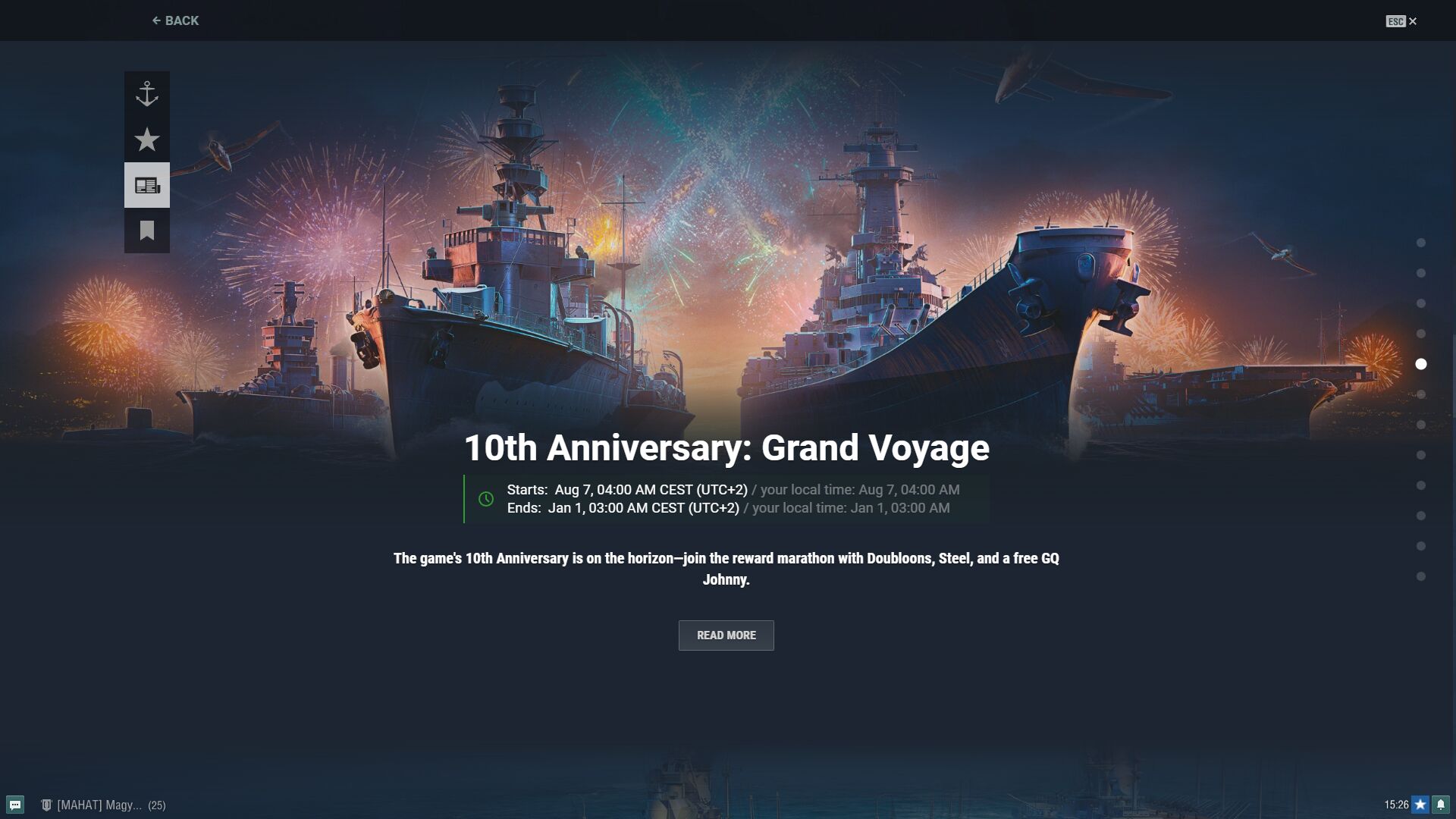This screenshot has width=1456, height=819.
Task: Select the second page indicator dot
Action: 1421,273
